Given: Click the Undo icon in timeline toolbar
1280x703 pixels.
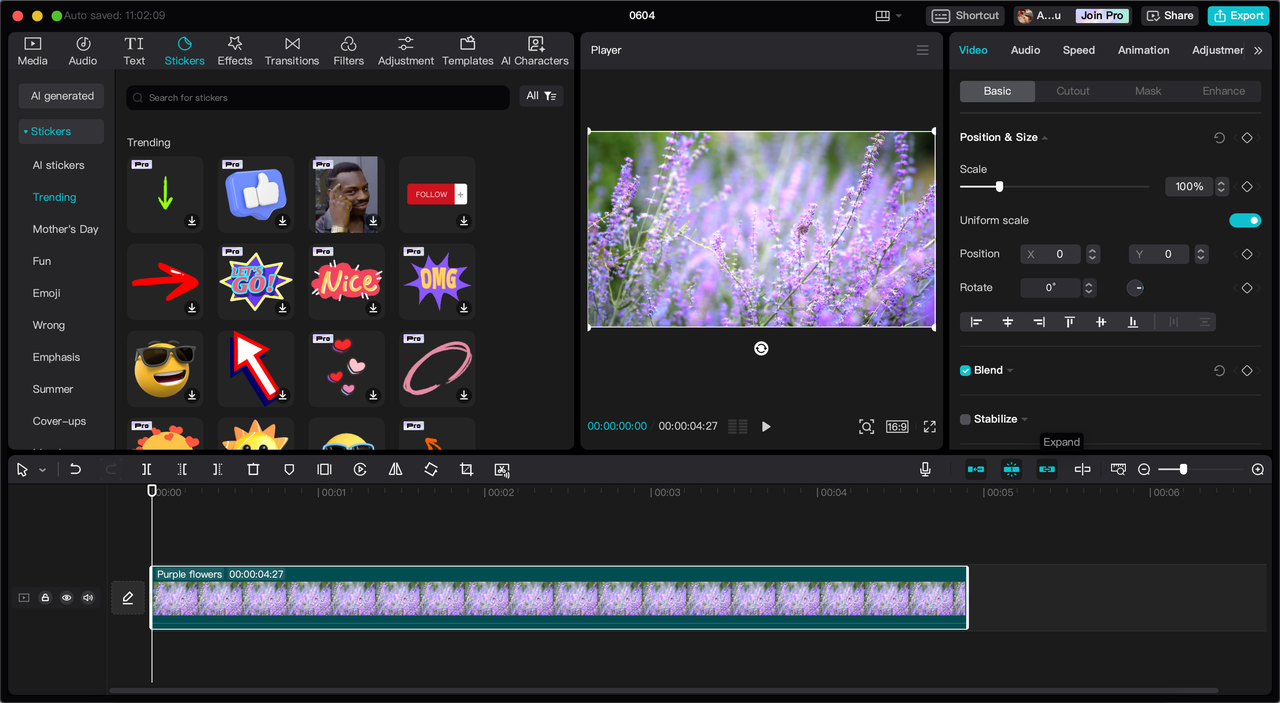Looking at the screenshot, I should point(75,469).
